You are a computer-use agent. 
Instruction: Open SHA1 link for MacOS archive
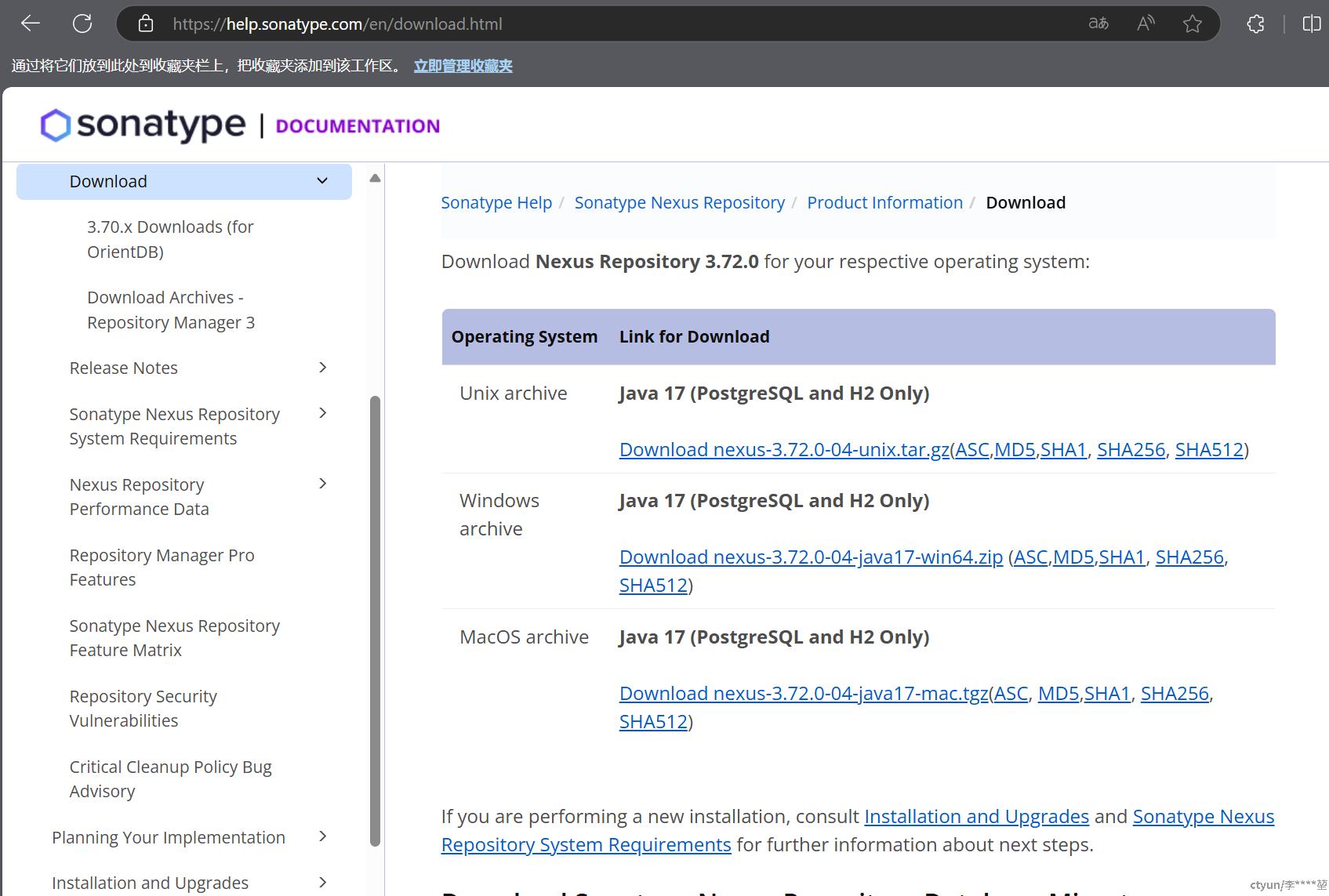click(1107, 693)
